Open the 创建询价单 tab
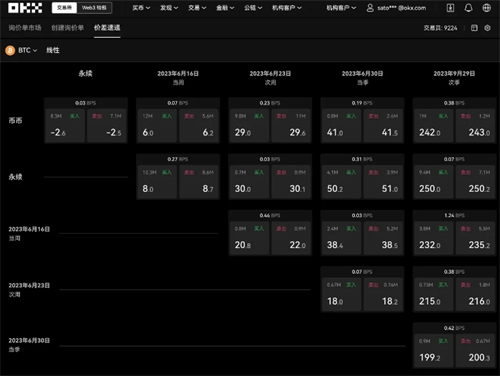 point(68,28)
